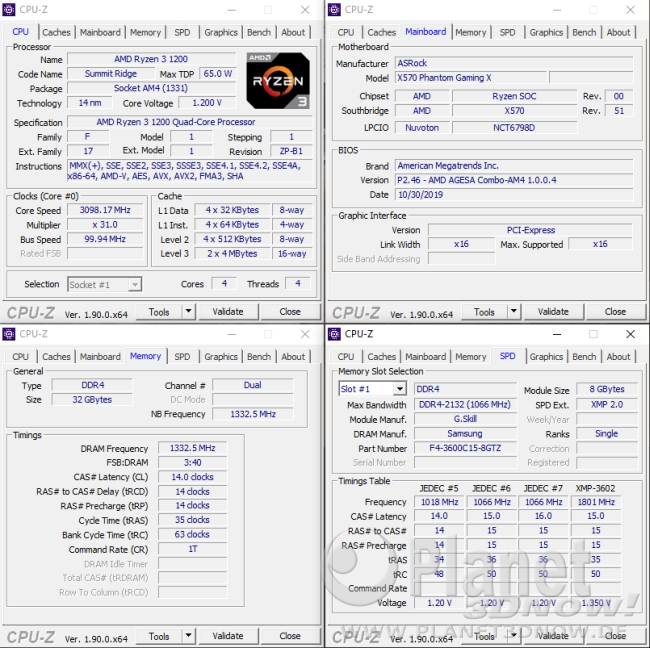Click the 'ASRock' manufacturer field
The height and width of the screenshot is (648, 650).
tap(514, 63)
